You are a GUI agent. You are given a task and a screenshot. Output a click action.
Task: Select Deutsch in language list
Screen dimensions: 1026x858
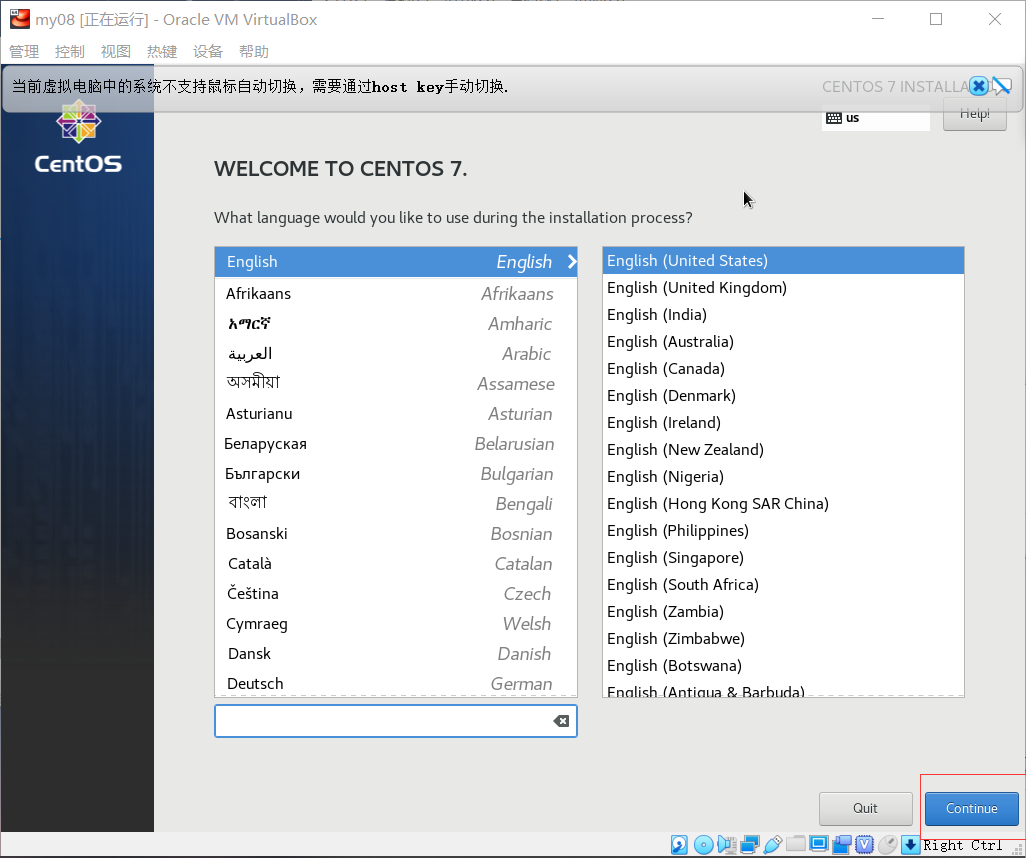[x=396, y=683]
